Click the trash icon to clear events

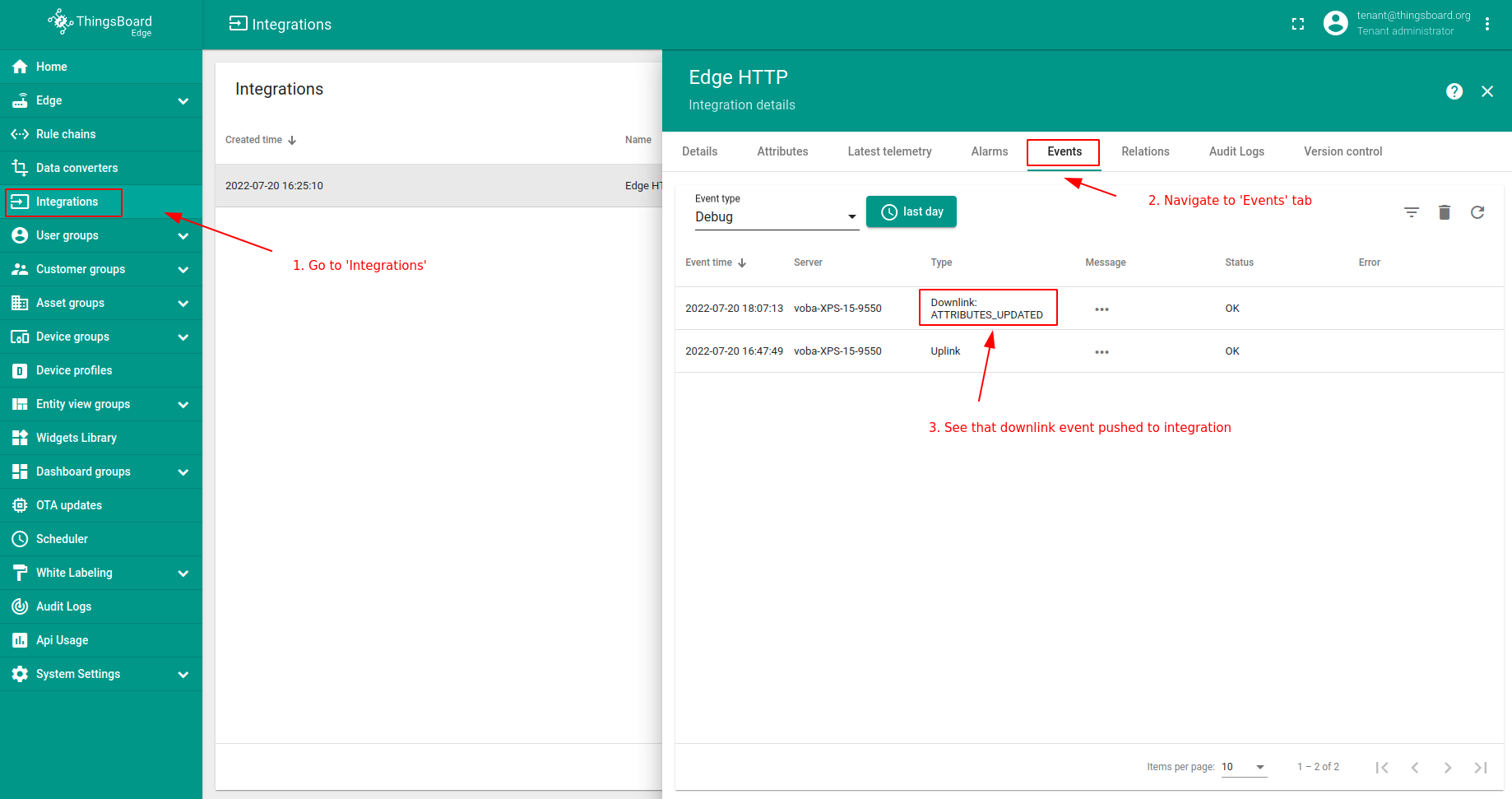[1445, 212]
